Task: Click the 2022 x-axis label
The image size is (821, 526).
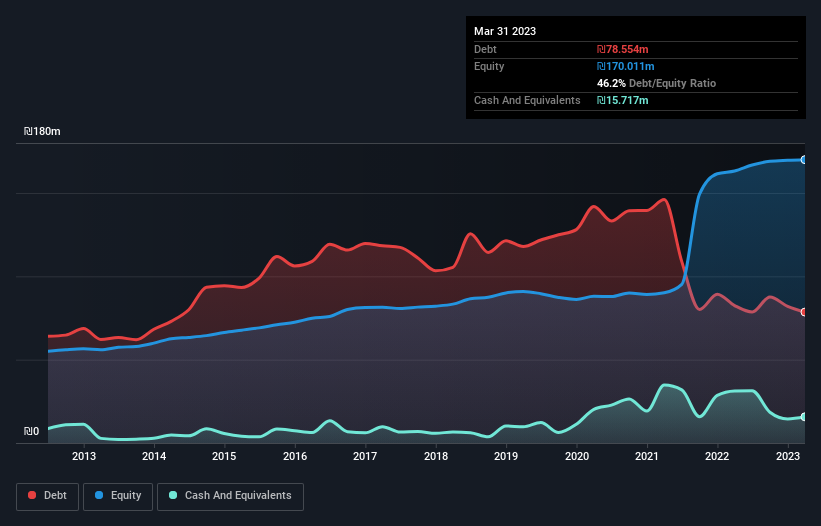Action: pyautogui.click(x=717, y=456)
